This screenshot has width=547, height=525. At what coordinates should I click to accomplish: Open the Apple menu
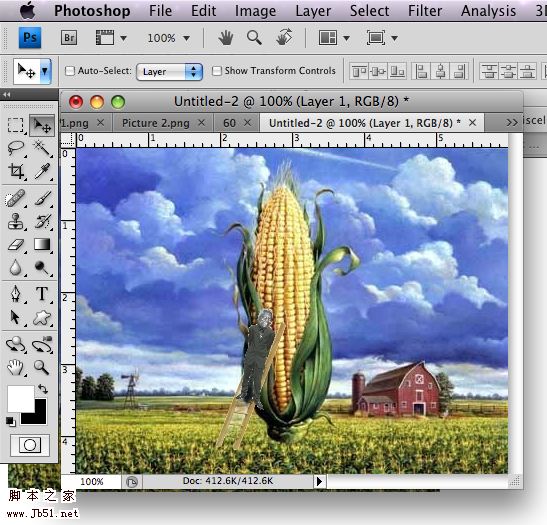(28, 10)
